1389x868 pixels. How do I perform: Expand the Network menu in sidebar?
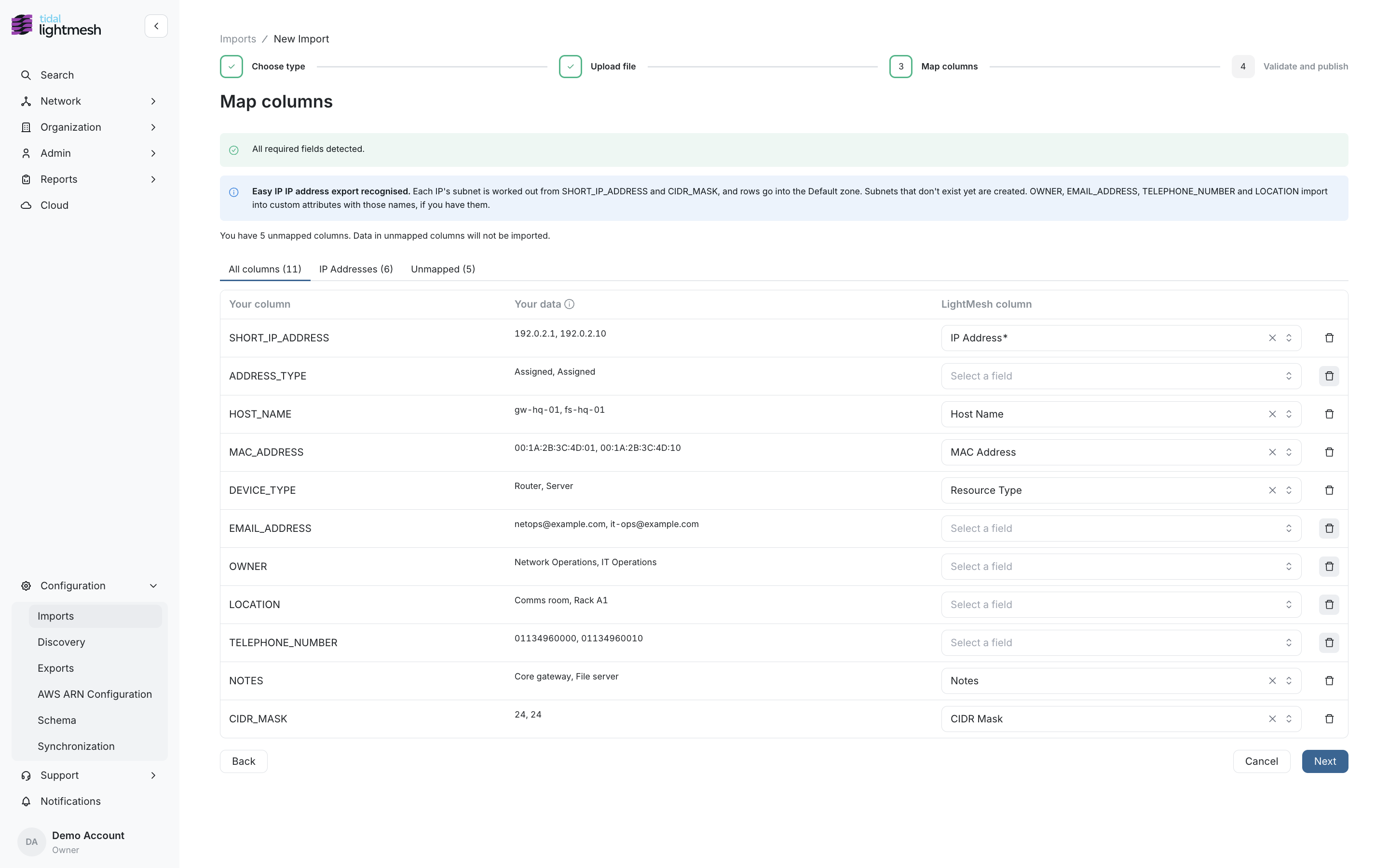tap(89, 101)
